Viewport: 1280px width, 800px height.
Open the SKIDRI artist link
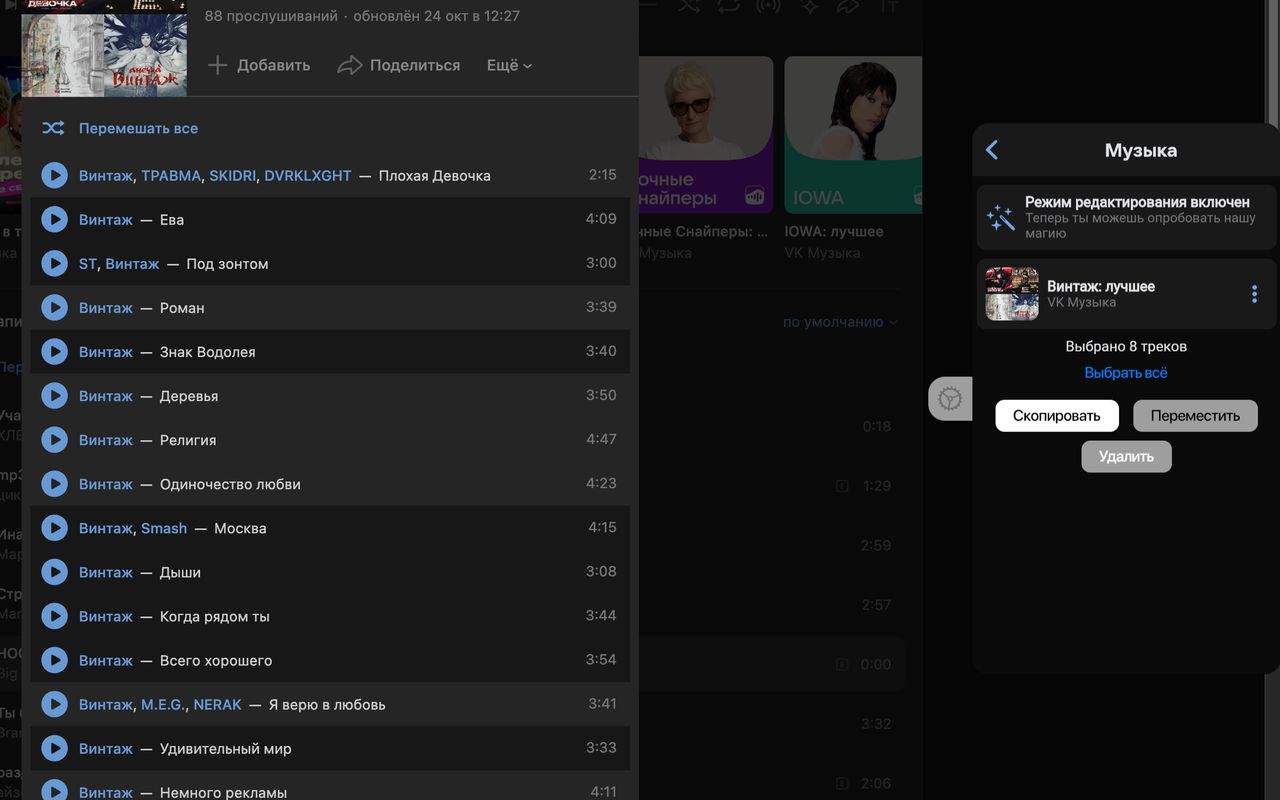tap(233, 176)
